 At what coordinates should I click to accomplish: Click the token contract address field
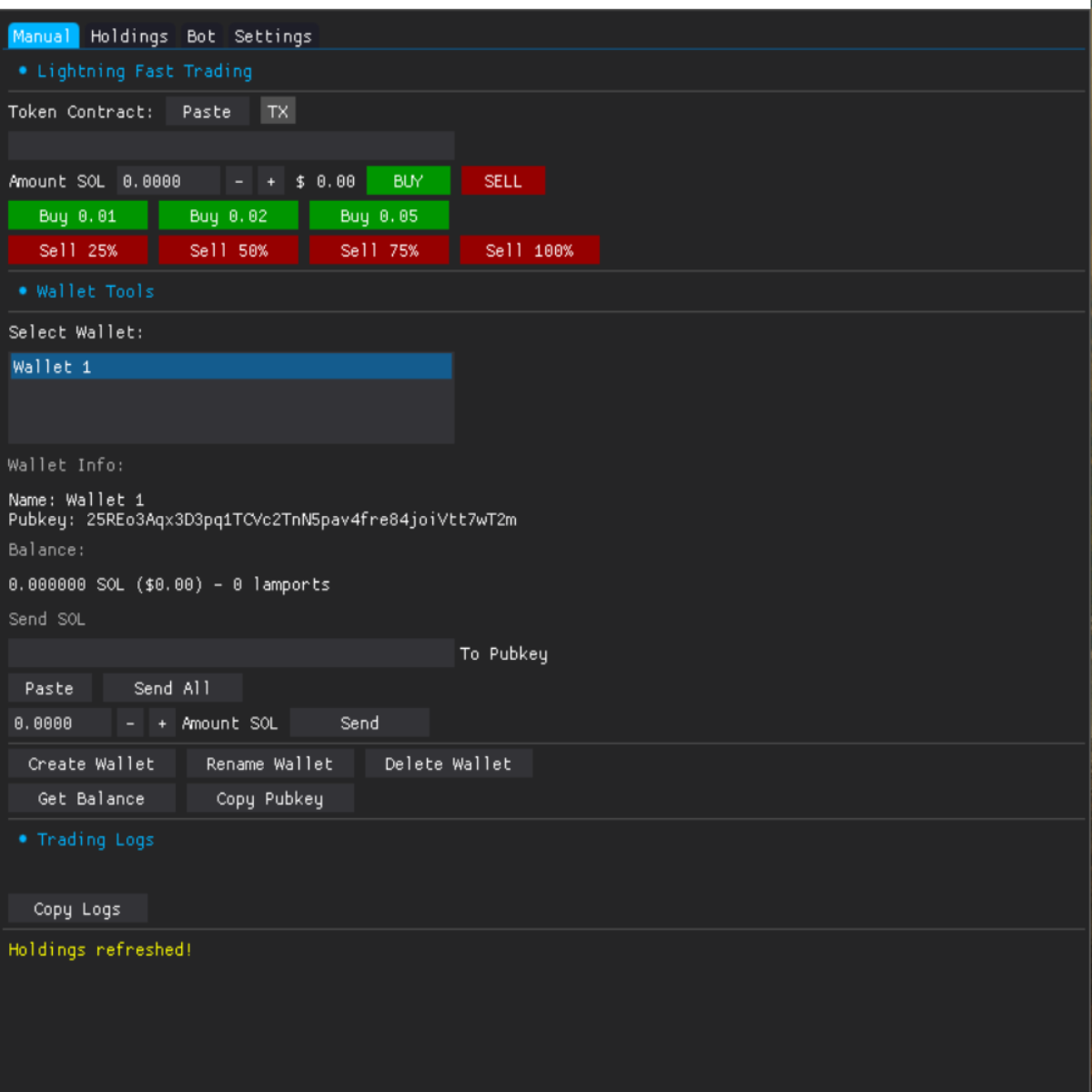[x=231, y=146]
